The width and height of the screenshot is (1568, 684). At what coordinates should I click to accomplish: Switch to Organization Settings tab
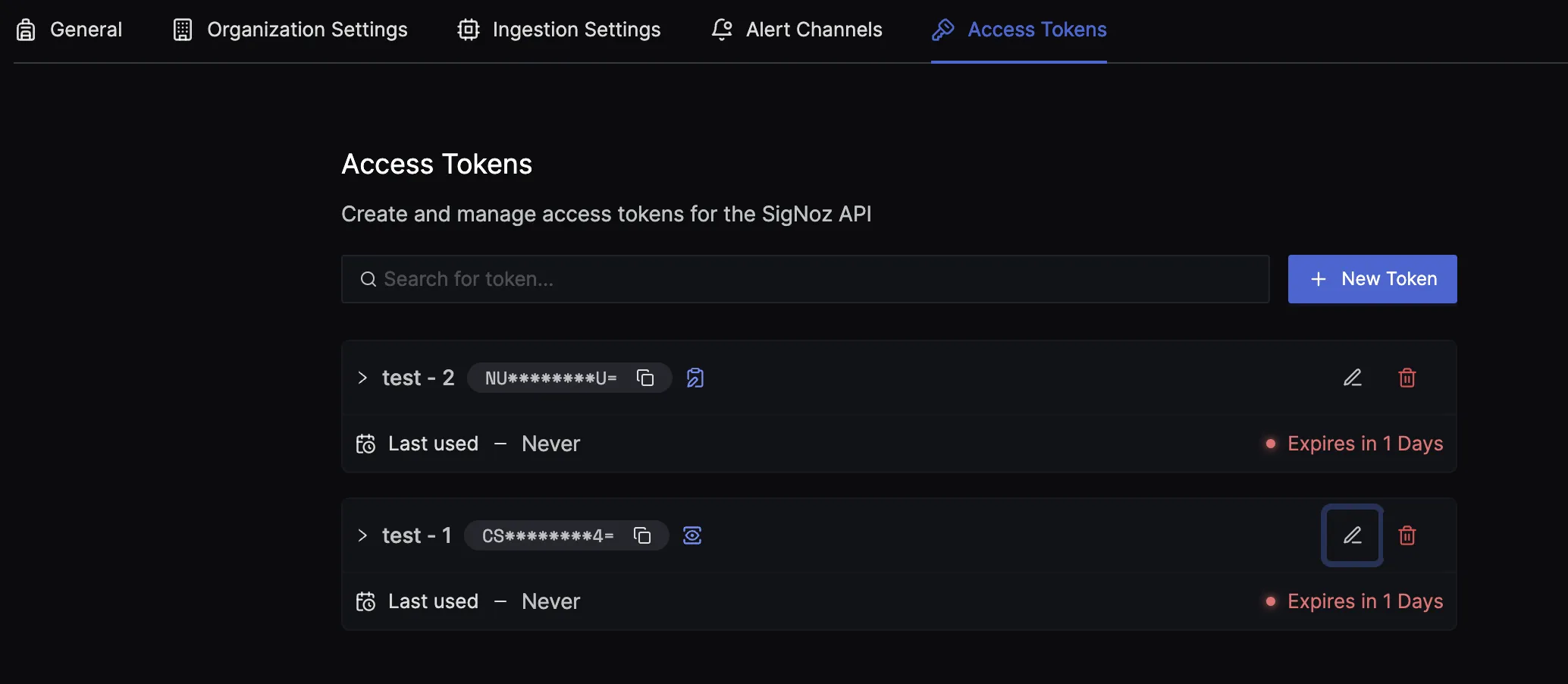click(x=290, y=30)
